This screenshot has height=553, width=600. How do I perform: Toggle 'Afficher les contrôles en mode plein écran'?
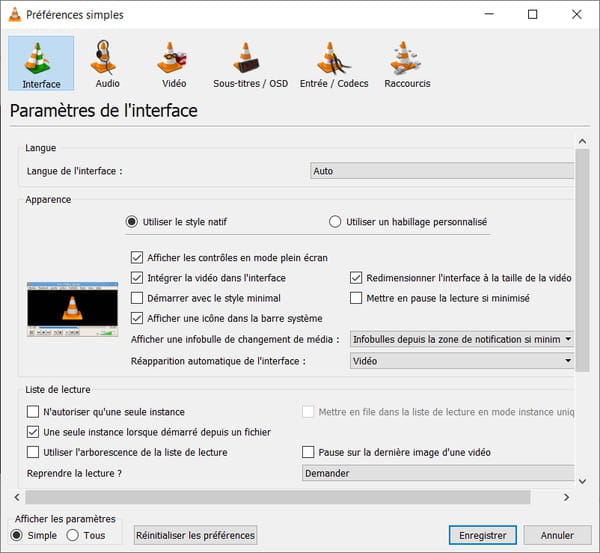click(137, 258)
